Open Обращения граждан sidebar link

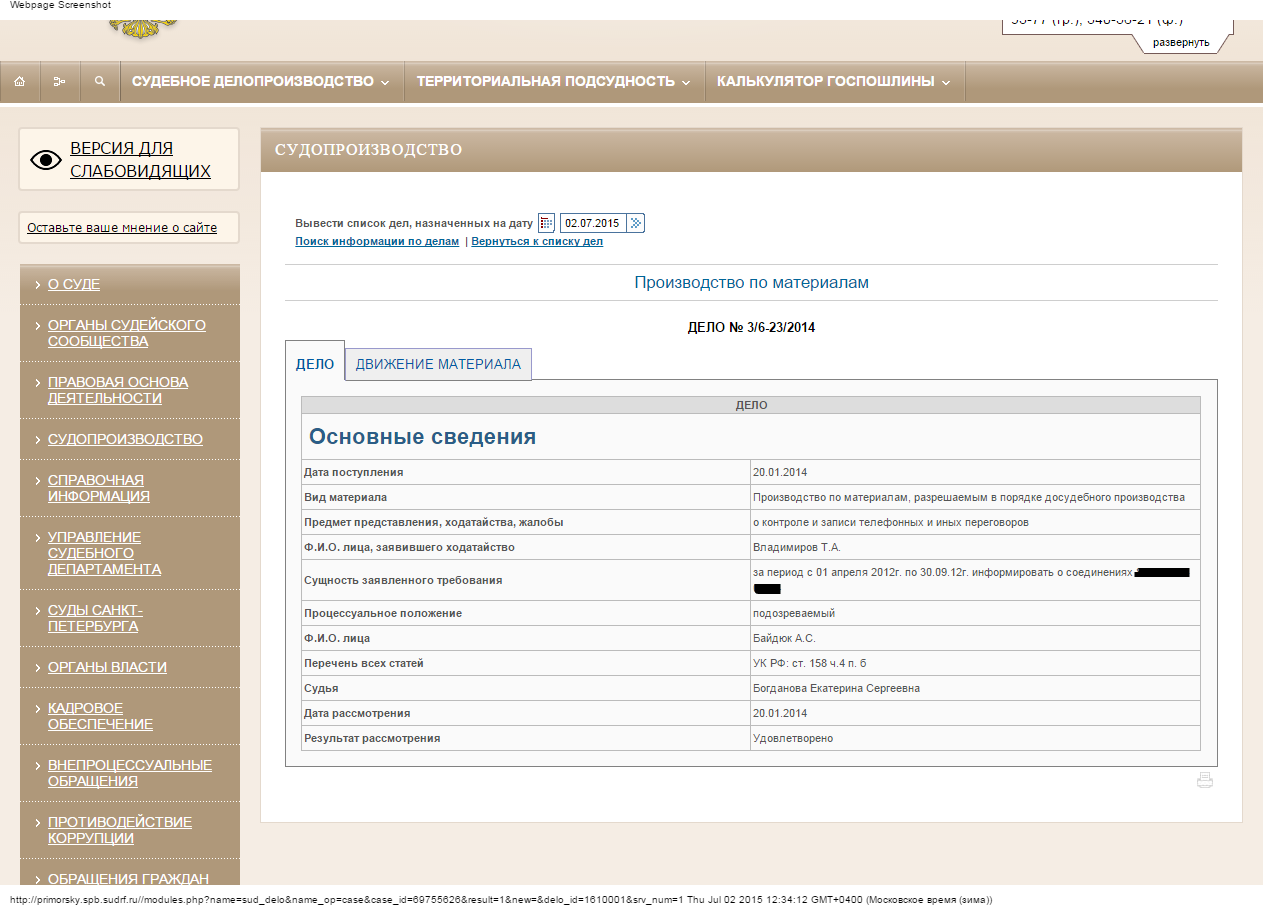pos(128,879)
